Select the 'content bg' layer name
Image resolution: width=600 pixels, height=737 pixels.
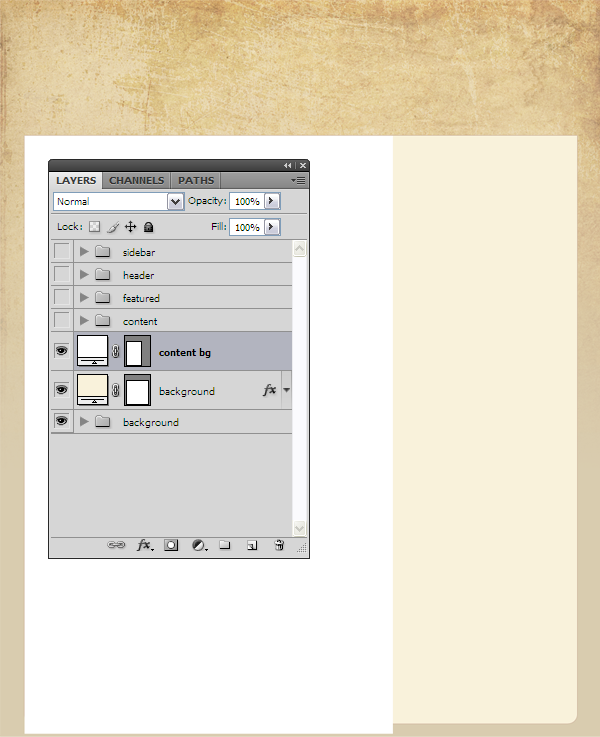[185, 353]
